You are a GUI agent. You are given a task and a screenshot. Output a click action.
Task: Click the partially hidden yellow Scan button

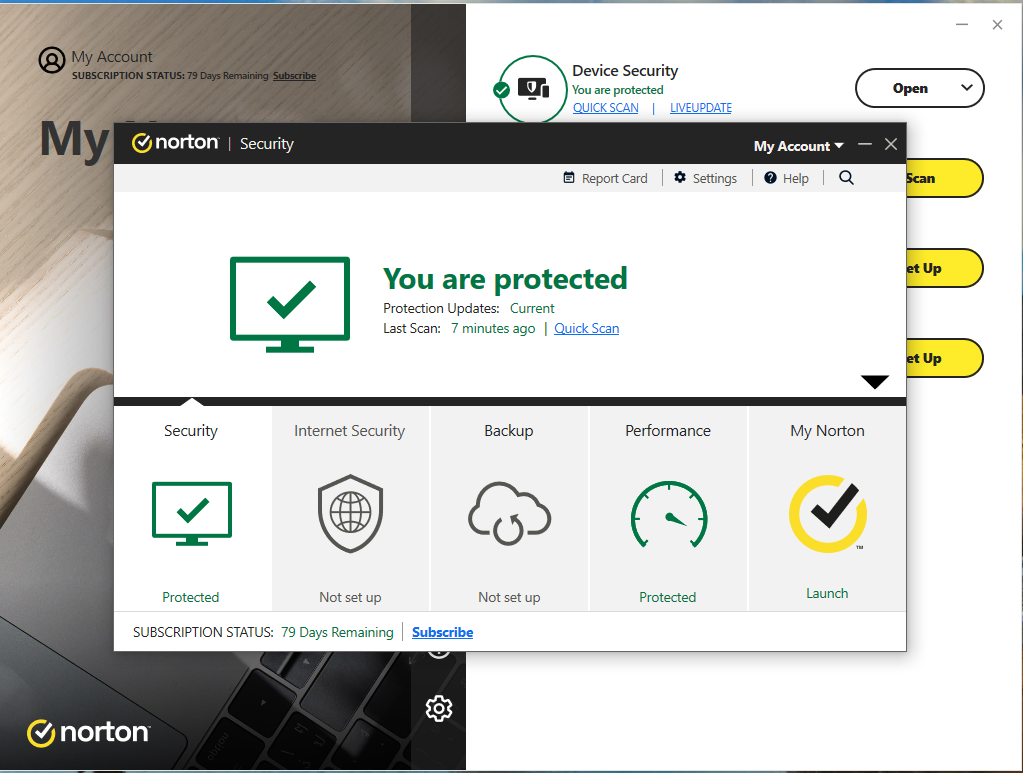tap(944, 178)
